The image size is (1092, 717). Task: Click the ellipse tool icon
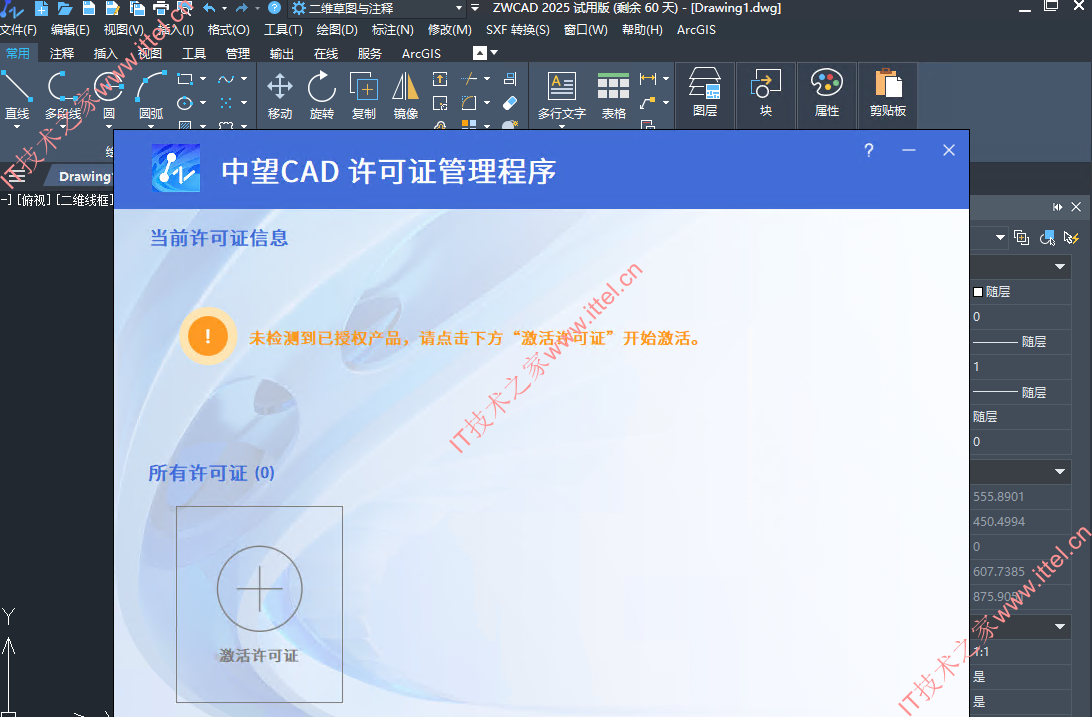point(185,103)
